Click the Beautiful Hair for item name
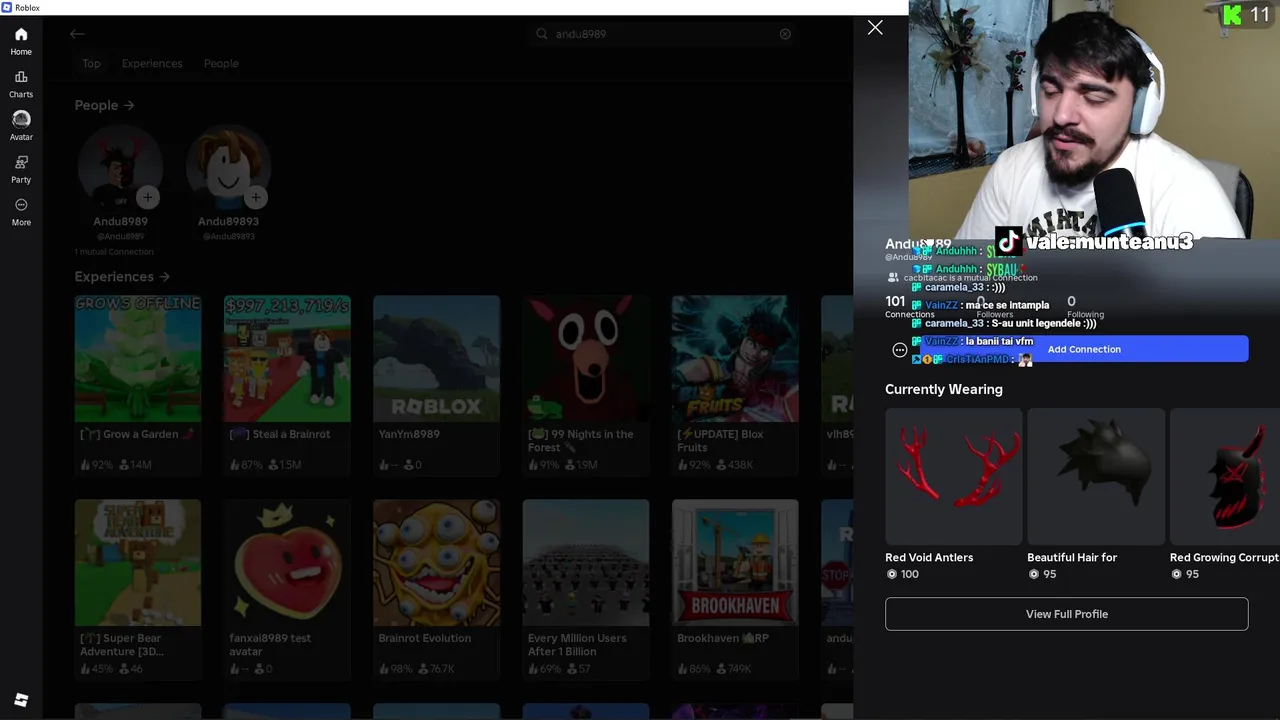Screen dimensions: 1280x720 (1072, 557)
